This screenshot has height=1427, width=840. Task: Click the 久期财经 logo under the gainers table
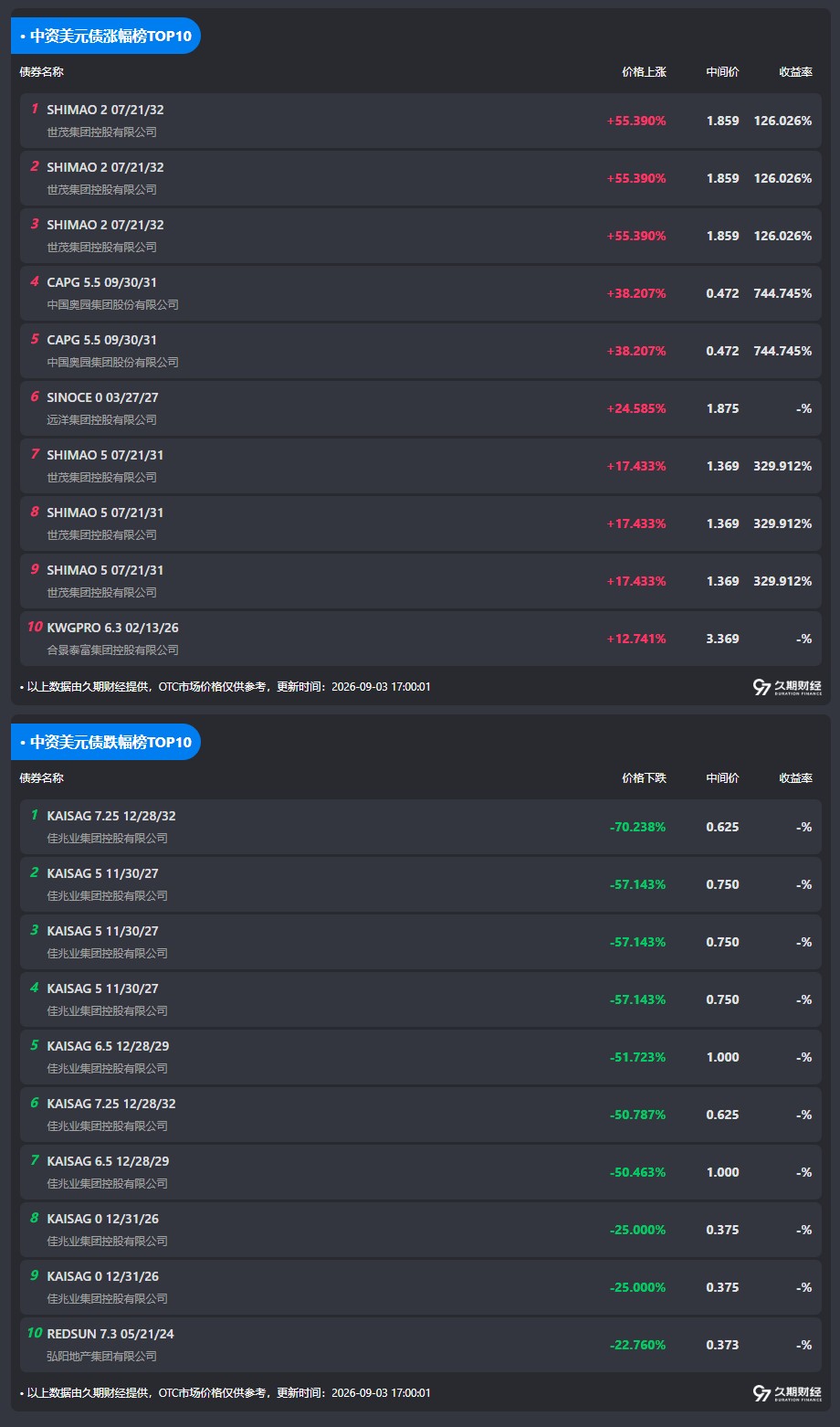point(787,687)
